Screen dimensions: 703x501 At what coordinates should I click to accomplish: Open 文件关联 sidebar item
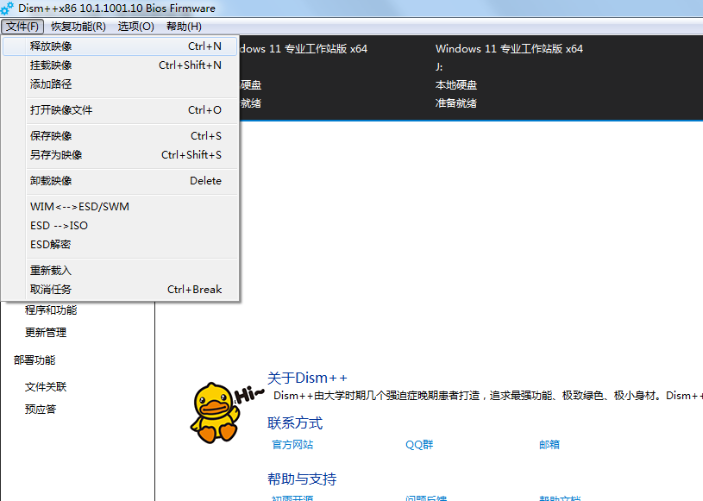46,386
